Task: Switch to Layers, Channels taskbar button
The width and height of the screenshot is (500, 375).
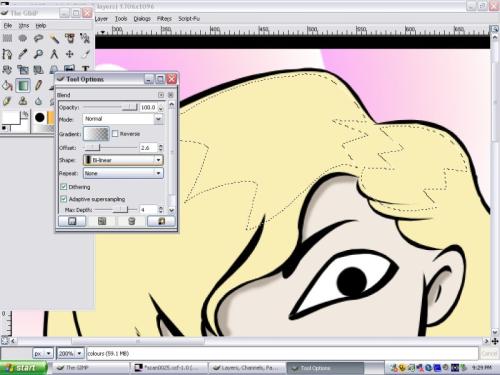Action: pyautogui.click(x=247, y=368)
